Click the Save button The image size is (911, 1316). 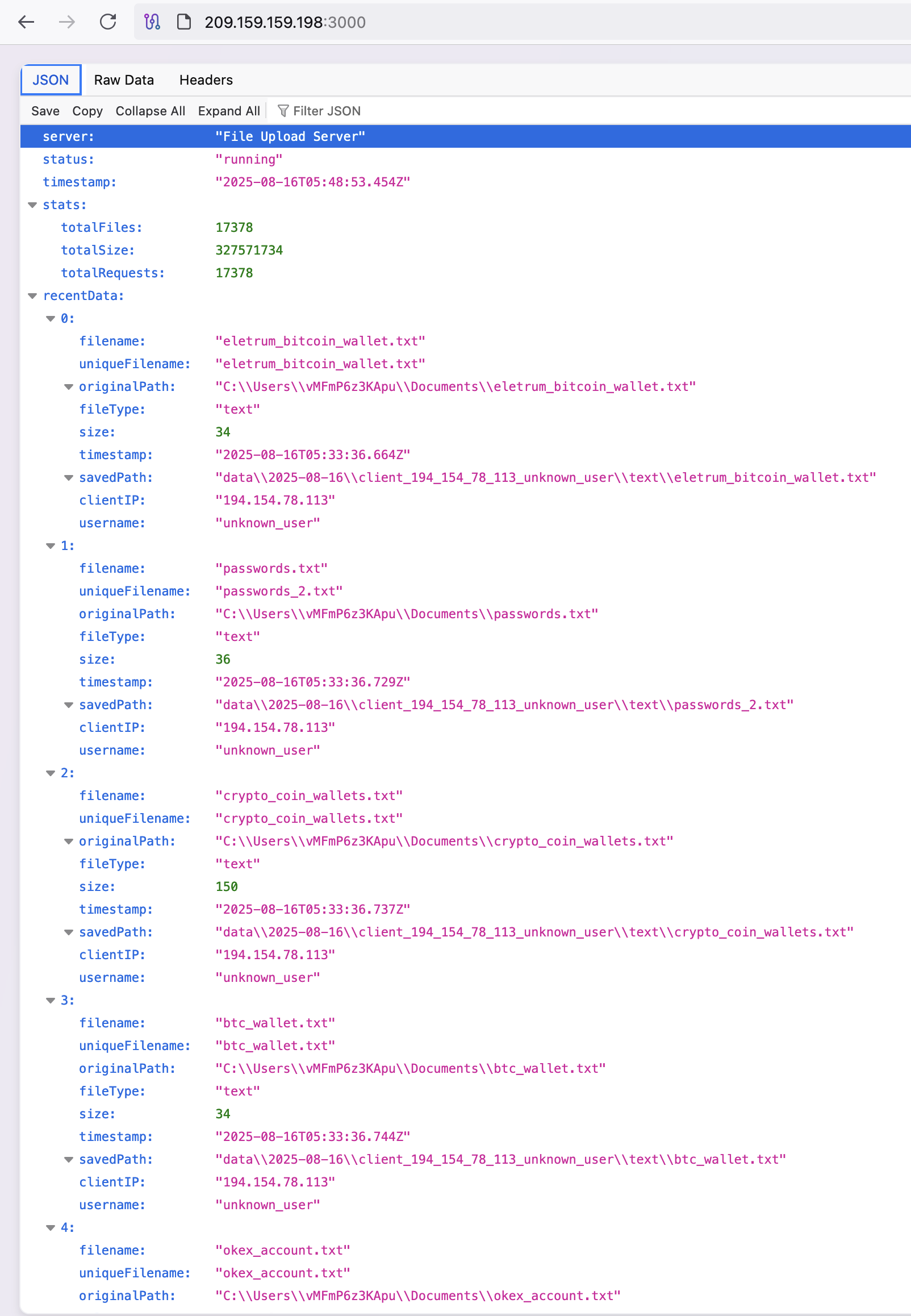click(x=45, y=111)
